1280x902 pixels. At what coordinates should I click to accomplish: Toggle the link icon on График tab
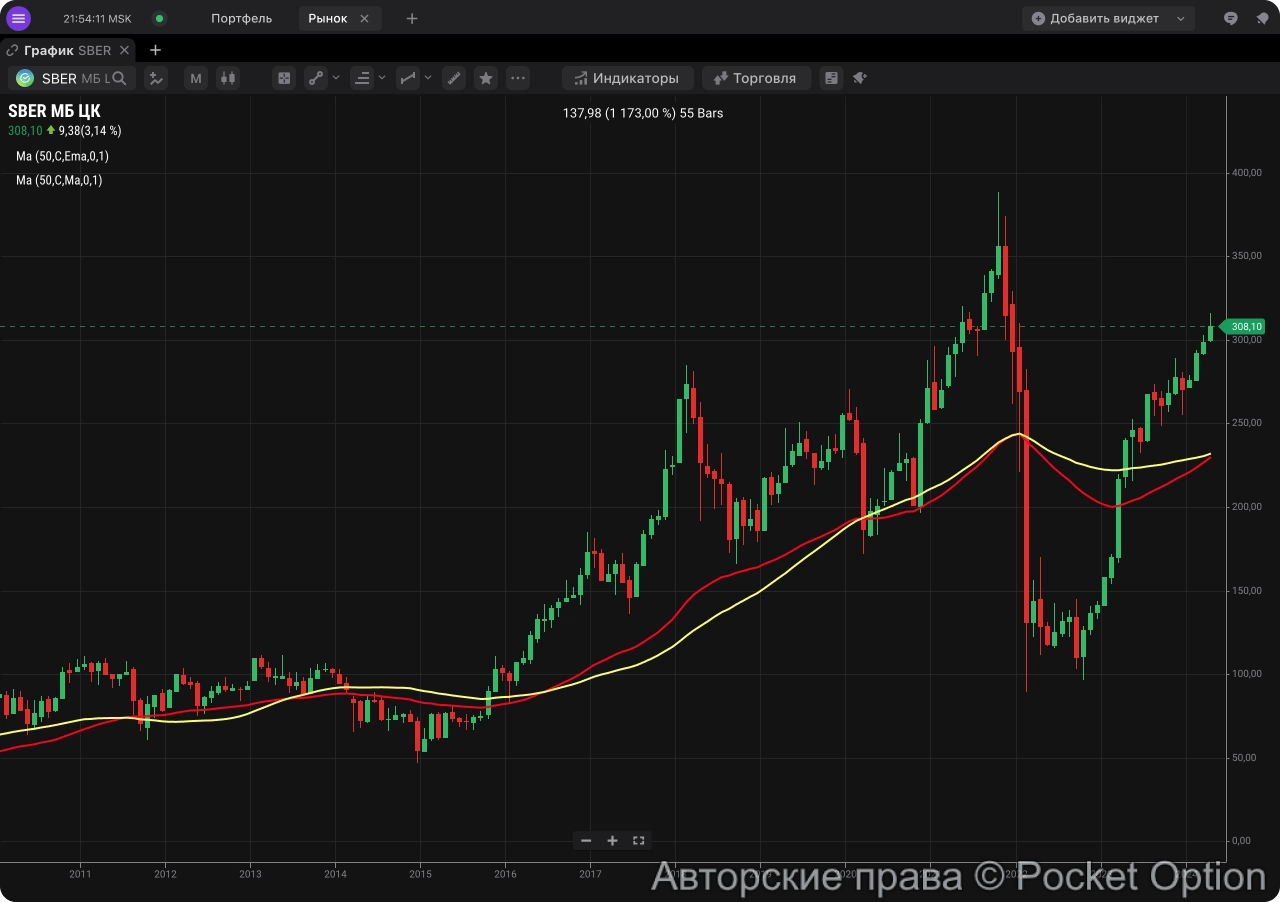tap(12, 50)
